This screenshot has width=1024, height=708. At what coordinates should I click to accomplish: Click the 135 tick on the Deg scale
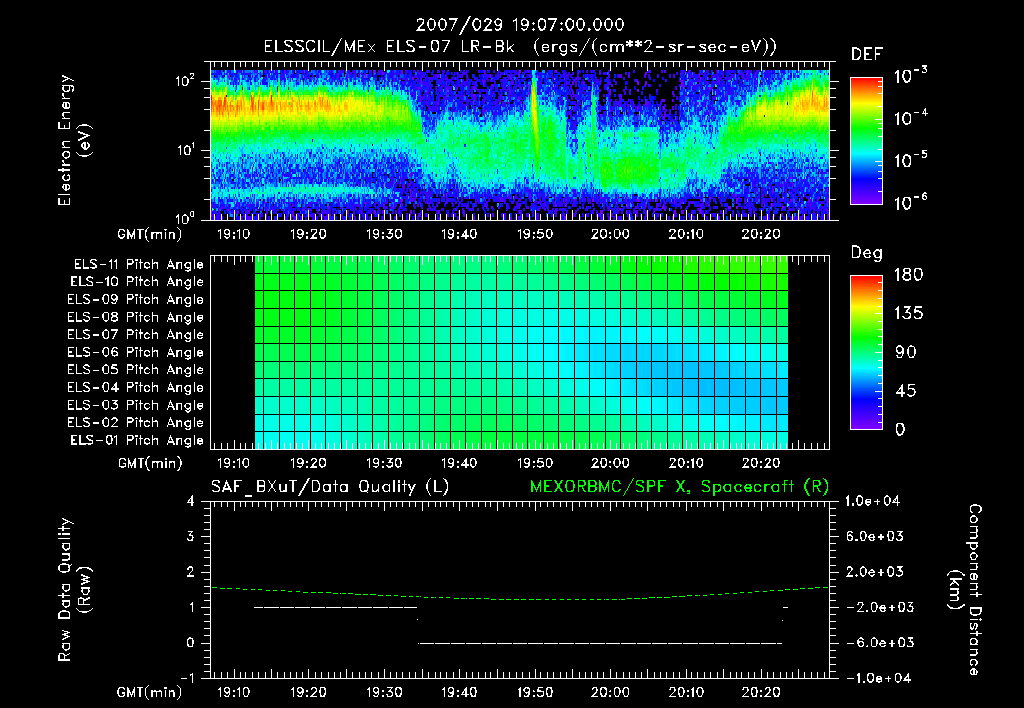pyautogui.click(x=909, y=314)
